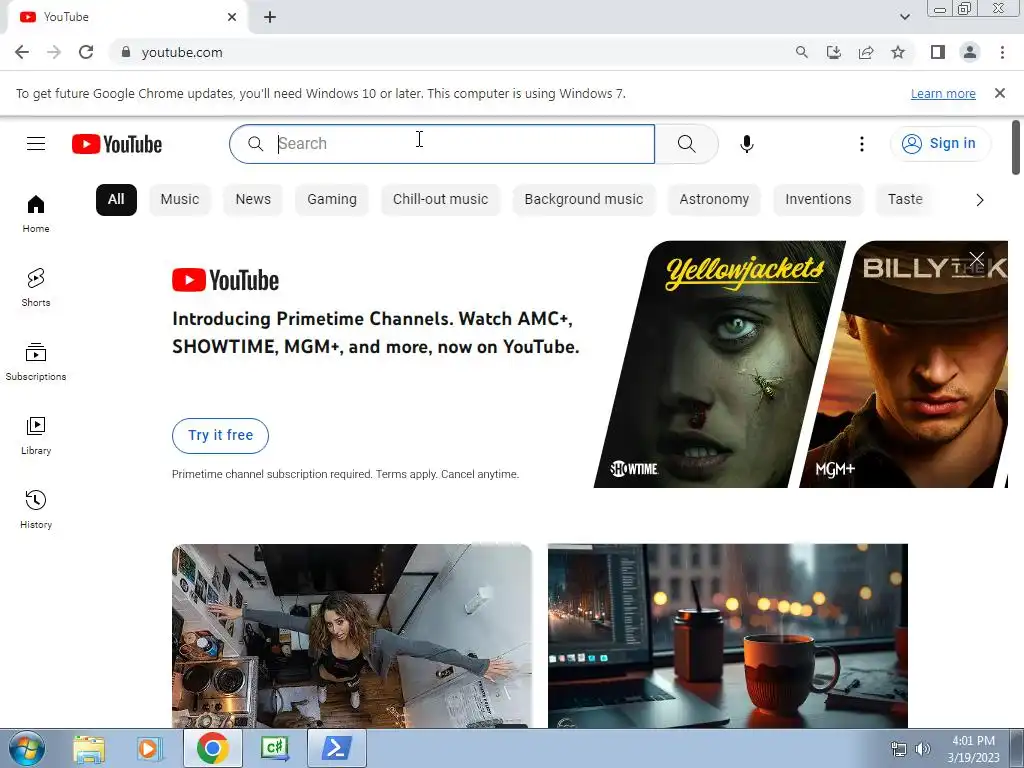Open Subscriptions from the sidebar
Viewport: 1024px width, 768px height.
click(x=36, y=361)
